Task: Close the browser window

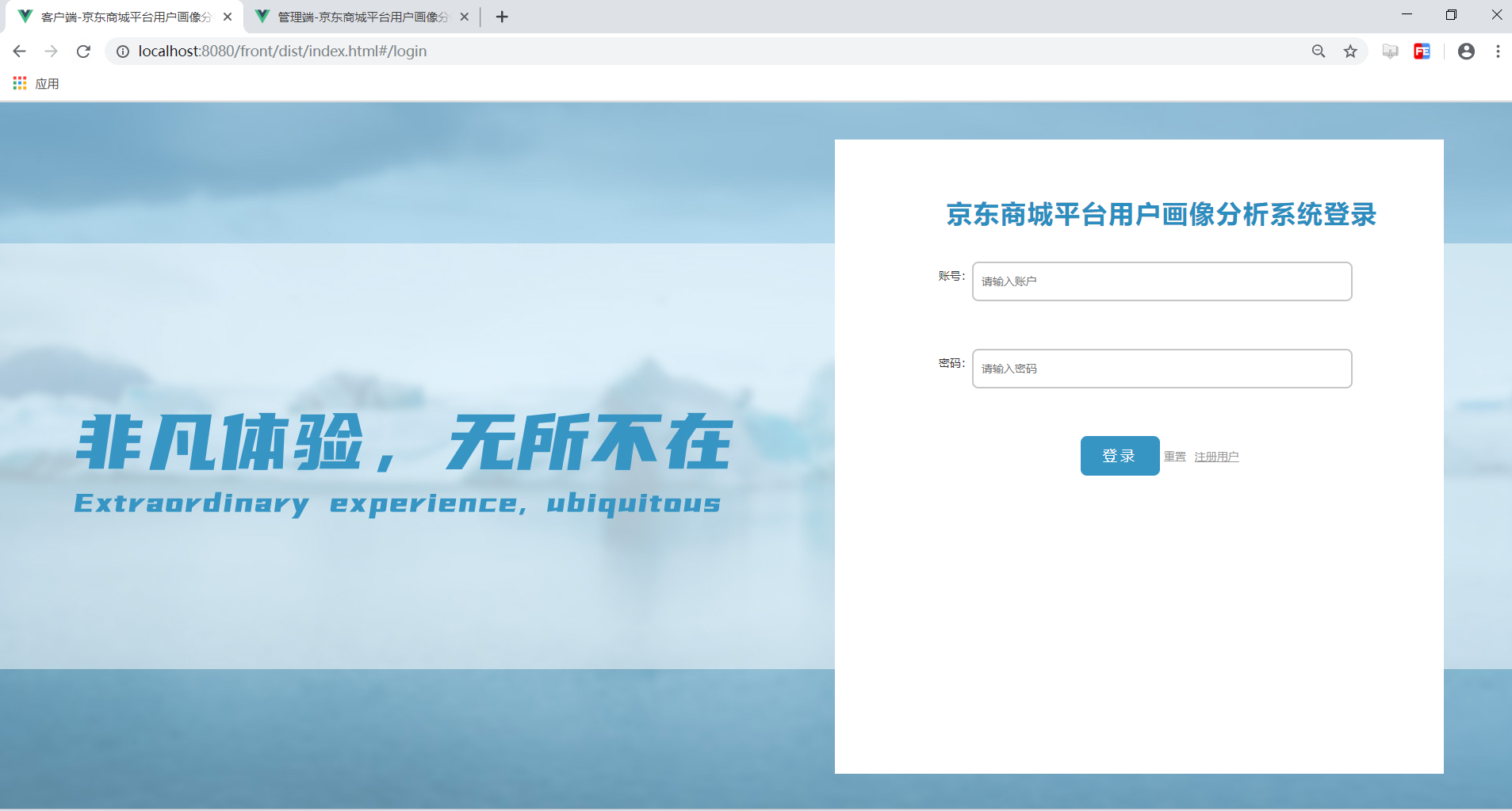Action: tap(1496, 14)
